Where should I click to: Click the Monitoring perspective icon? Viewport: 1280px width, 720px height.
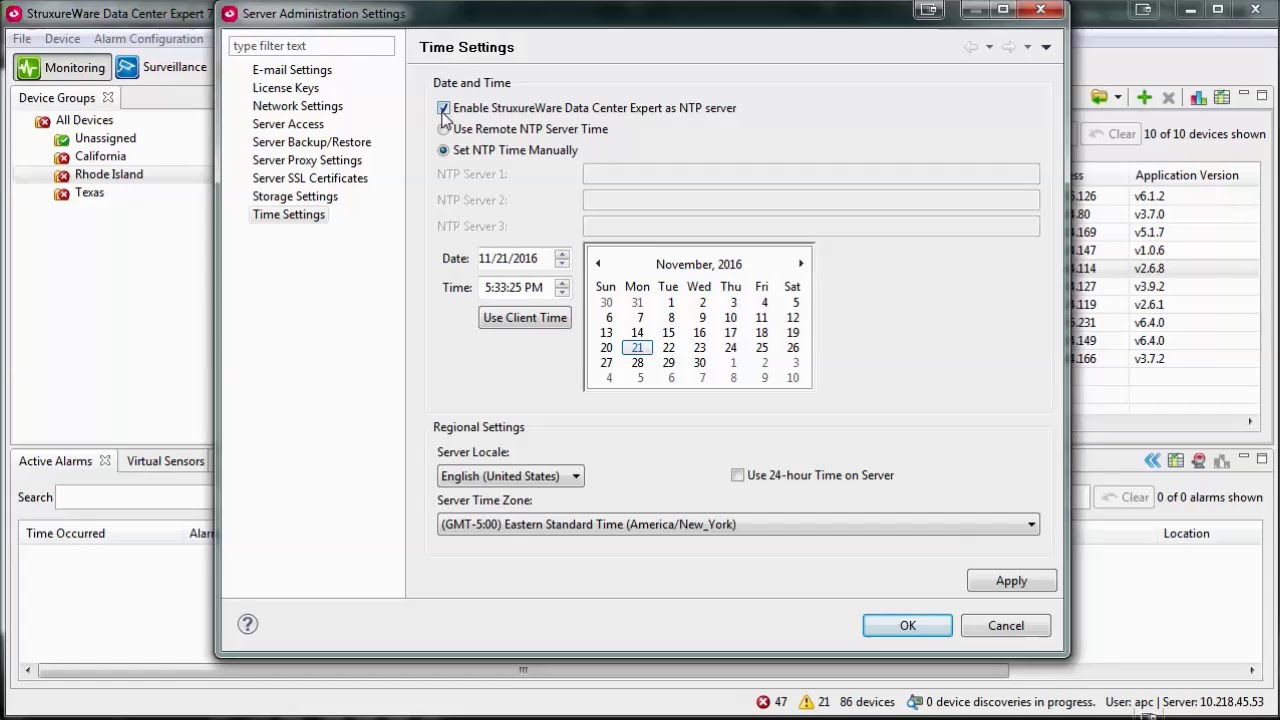point(28,68)
